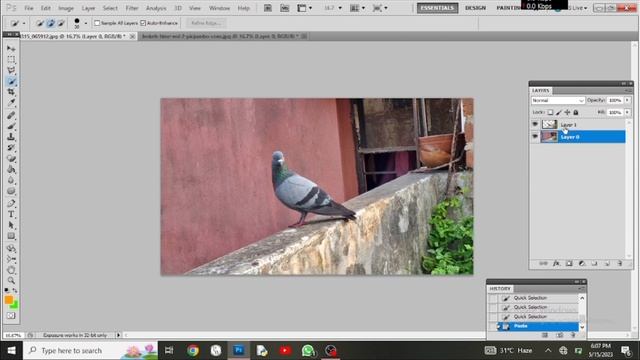Screen dimensions: 640x360
Task: Select the Eyedropper tool
Action: point(11,102)
